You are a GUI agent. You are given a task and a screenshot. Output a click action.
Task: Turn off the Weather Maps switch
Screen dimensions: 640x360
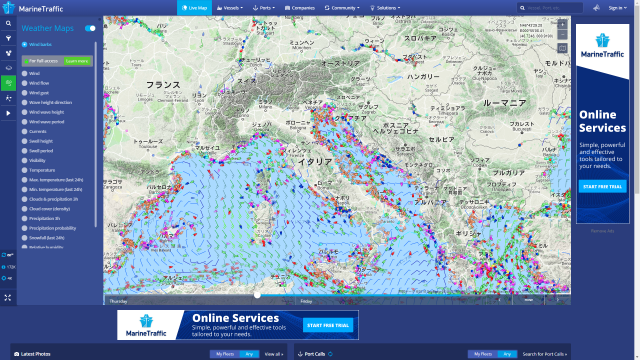pos(90,28)
